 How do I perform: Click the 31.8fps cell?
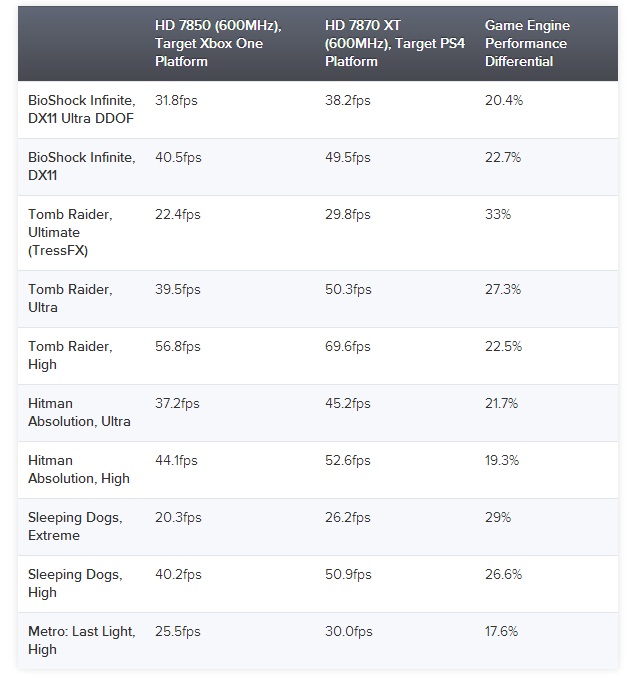click(178, 101)
